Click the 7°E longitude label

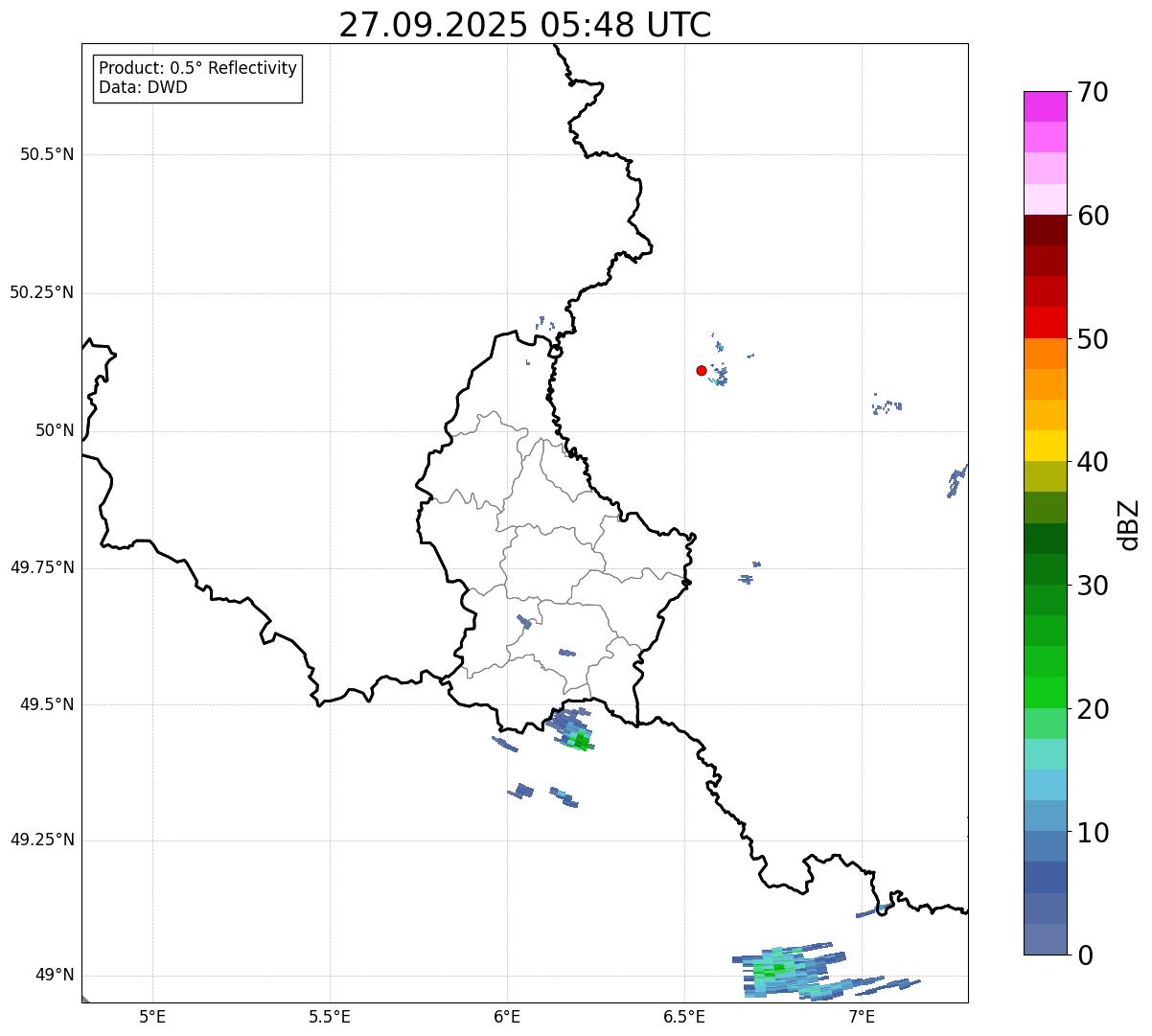862,1016
